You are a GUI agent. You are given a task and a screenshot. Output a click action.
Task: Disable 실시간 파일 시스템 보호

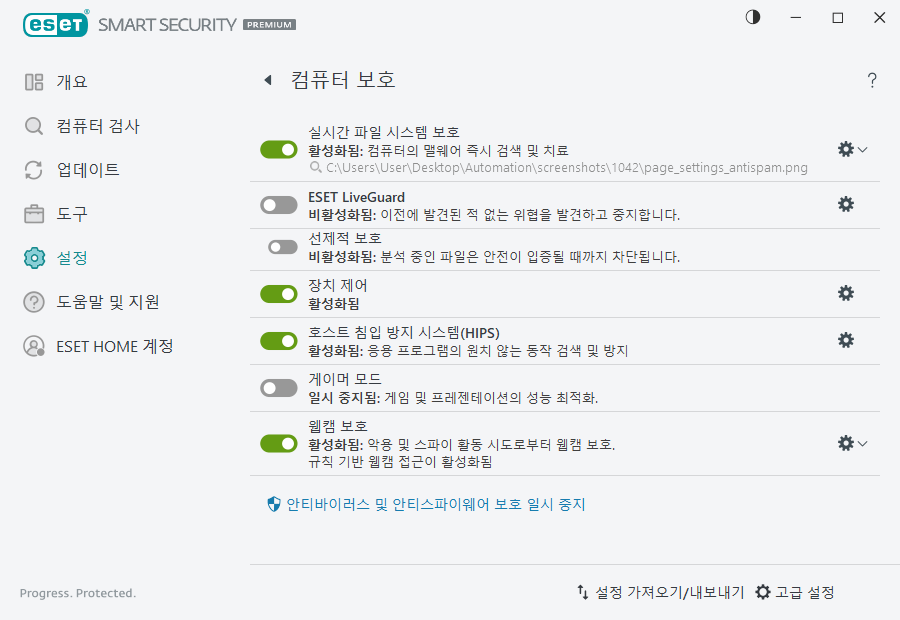pyautogui.click(x=278, y=150)
